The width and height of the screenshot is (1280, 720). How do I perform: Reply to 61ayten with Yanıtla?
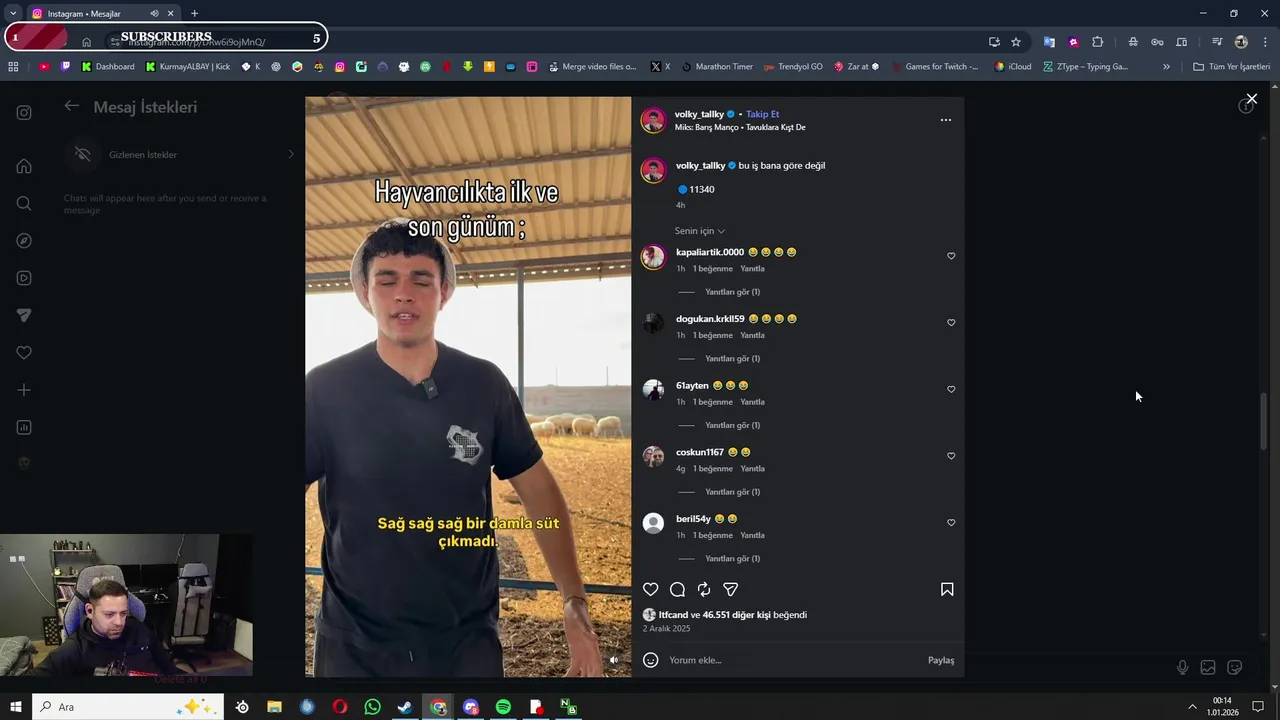click(x=752, y=402)
